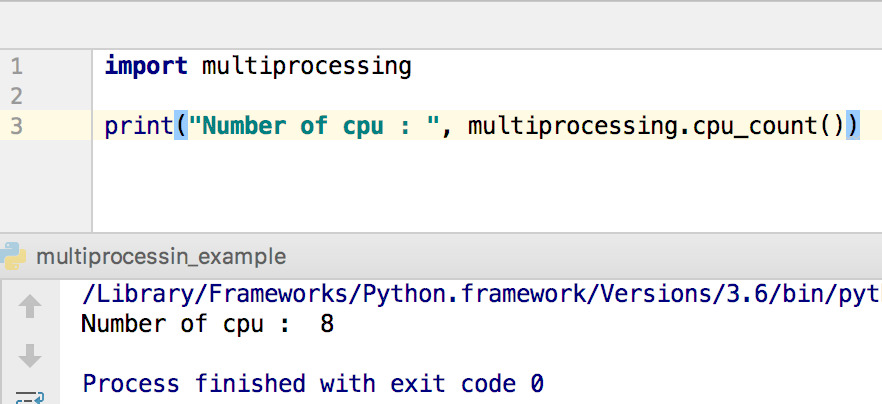Click the down arrow in run console
This screenshot has width=882, height=404.
30,356
